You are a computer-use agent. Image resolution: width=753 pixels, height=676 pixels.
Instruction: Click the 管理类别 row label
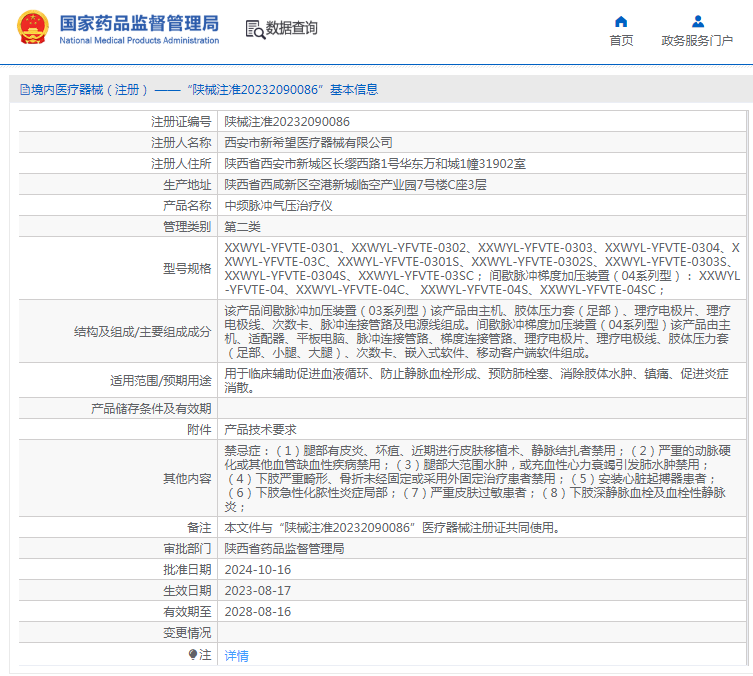pyautogui.click(x=187, y=227)
